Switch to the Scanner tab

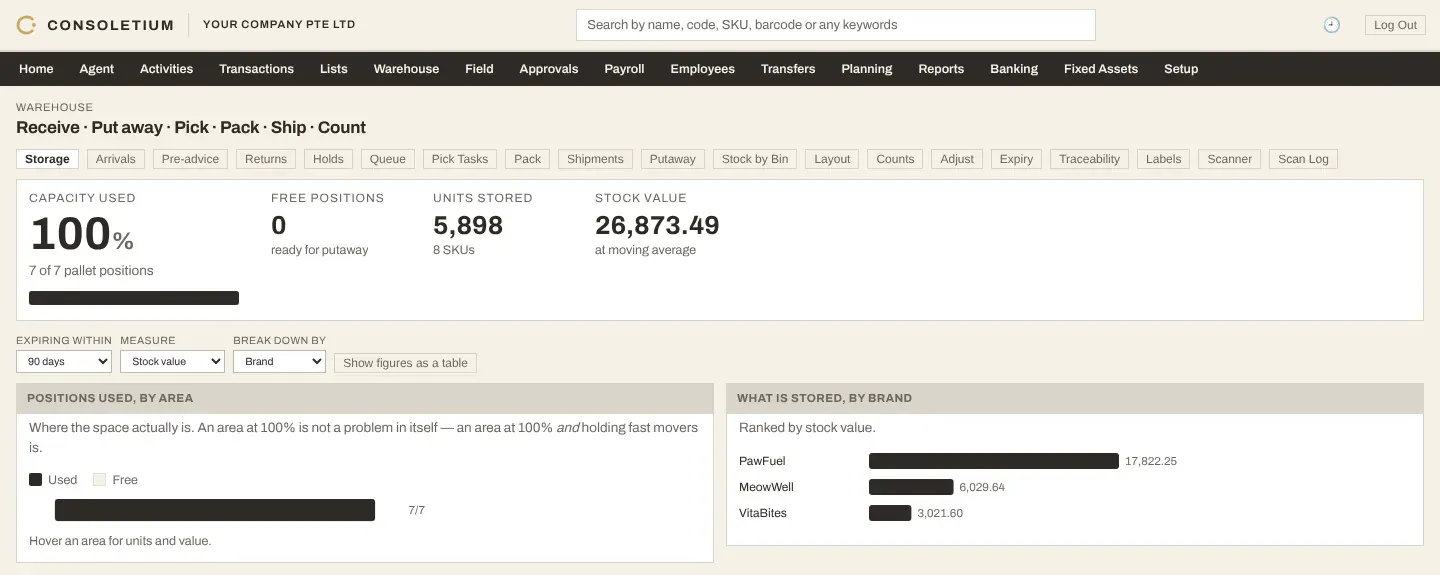click(x=1230, y=159)
